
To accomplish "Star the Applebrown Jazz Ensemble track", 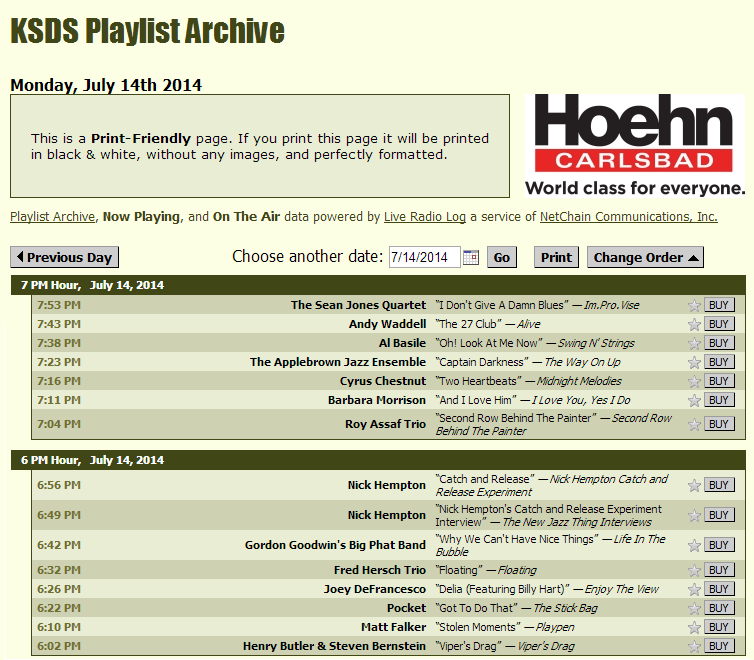I will pyautogui.click(x=694, y=362).
